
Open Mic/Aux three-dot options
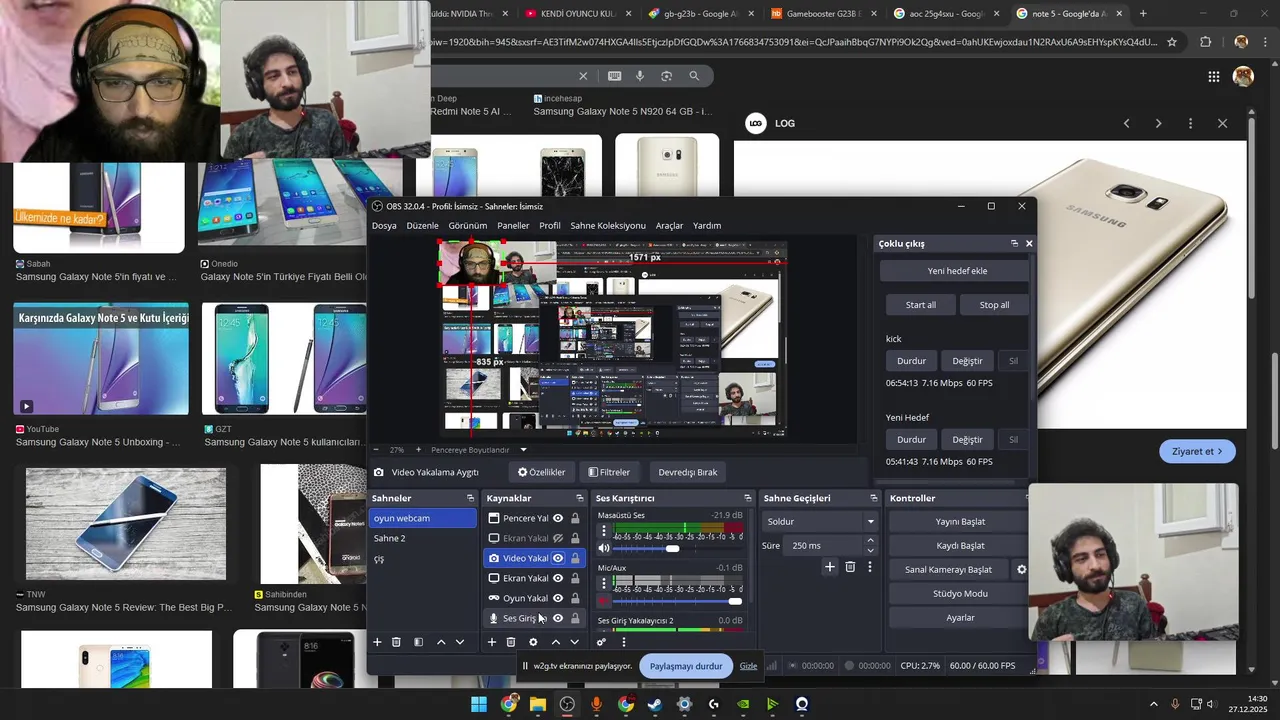pyautogui.click(x=603, y=584)
